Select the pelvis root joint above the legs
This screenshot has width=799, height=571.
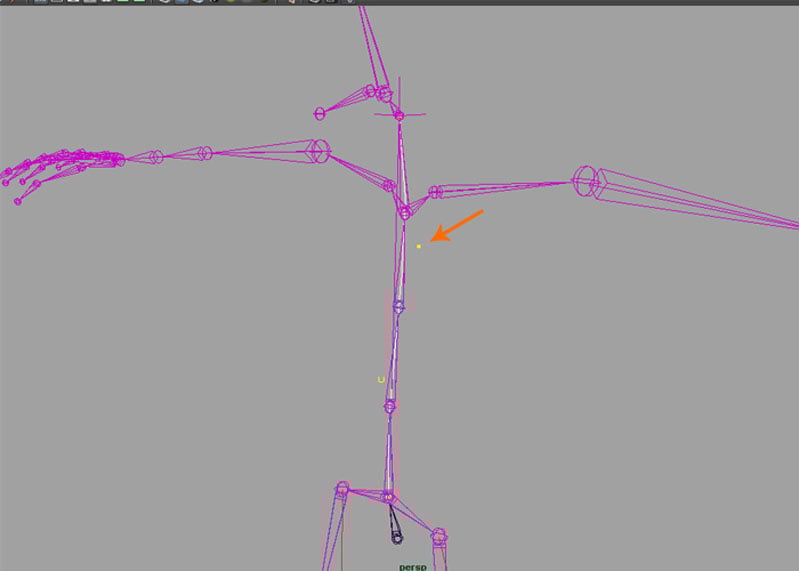point(389,497)
